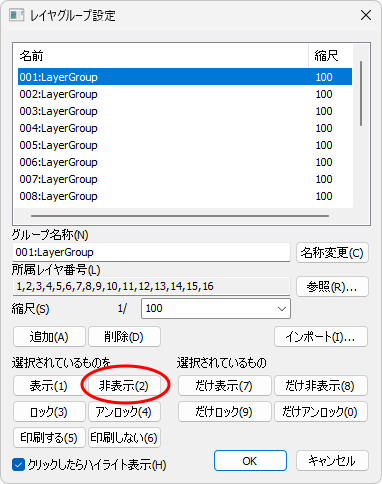Viewport: 382px width, 484px height.
Task: Click the horizontal scrollbar of the group list
Action: [180, 216]
